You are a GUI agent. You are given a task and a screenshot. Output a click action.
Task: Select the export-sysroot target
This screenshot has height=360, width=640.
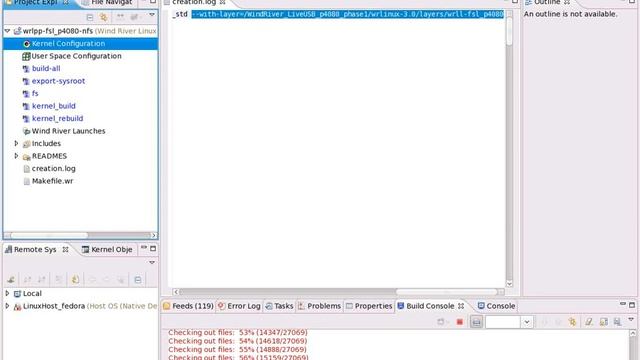point(58,81)
